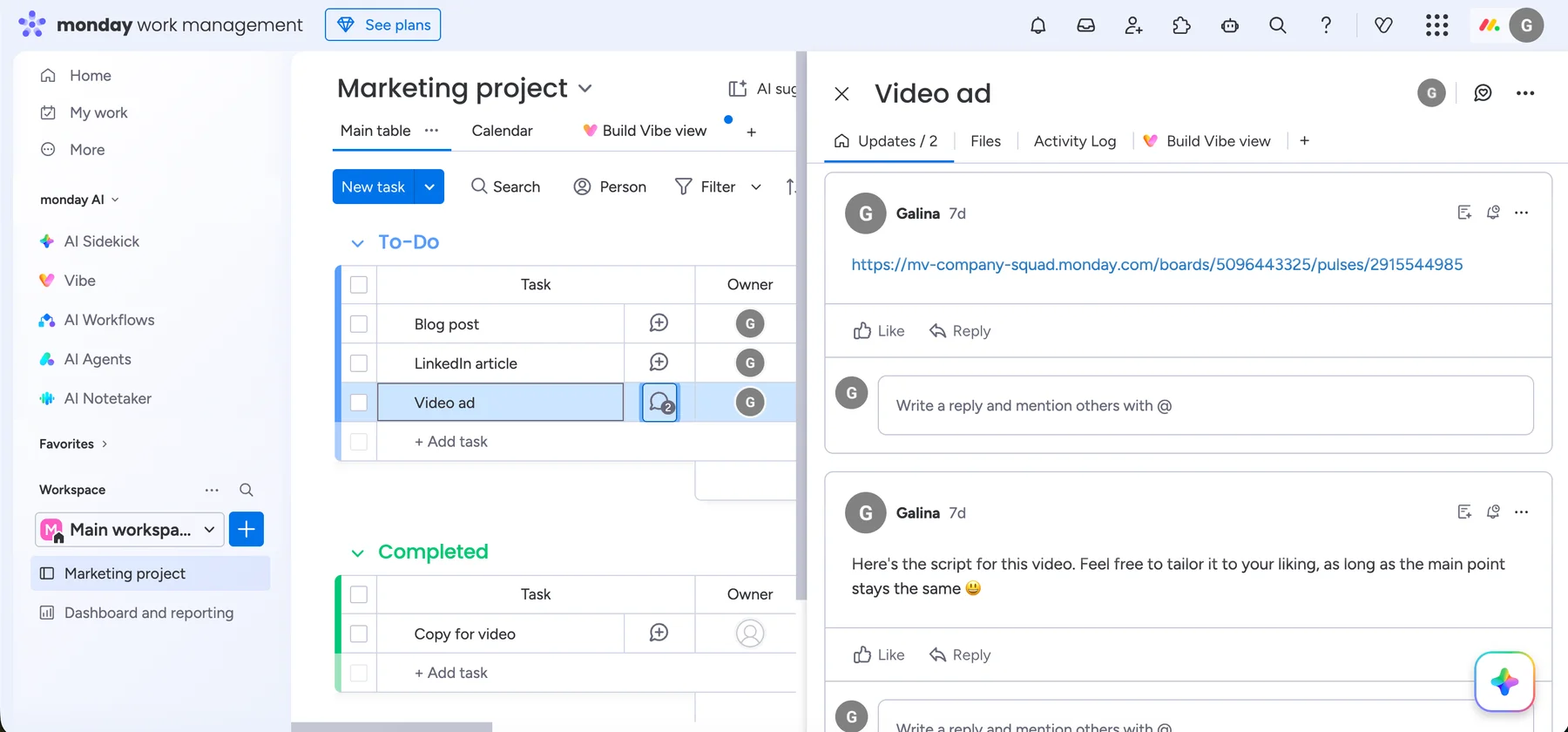Viewport: 1568px width, 732px height.
Task: Close the Video ad panel
Action: [x=841, y=93]
